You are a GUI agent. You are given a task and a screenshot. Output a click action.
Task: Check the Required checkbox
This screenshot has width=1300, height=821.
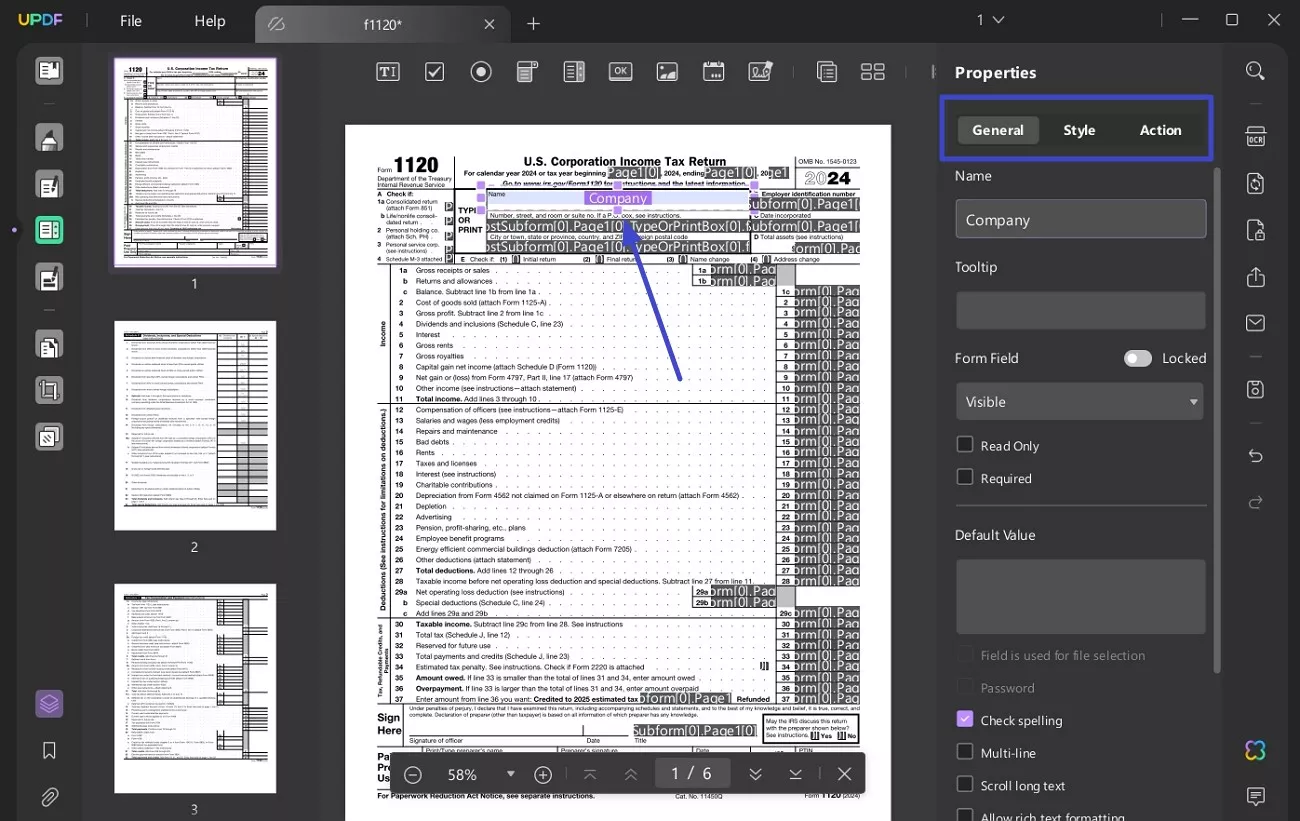(x=965, y=477)
